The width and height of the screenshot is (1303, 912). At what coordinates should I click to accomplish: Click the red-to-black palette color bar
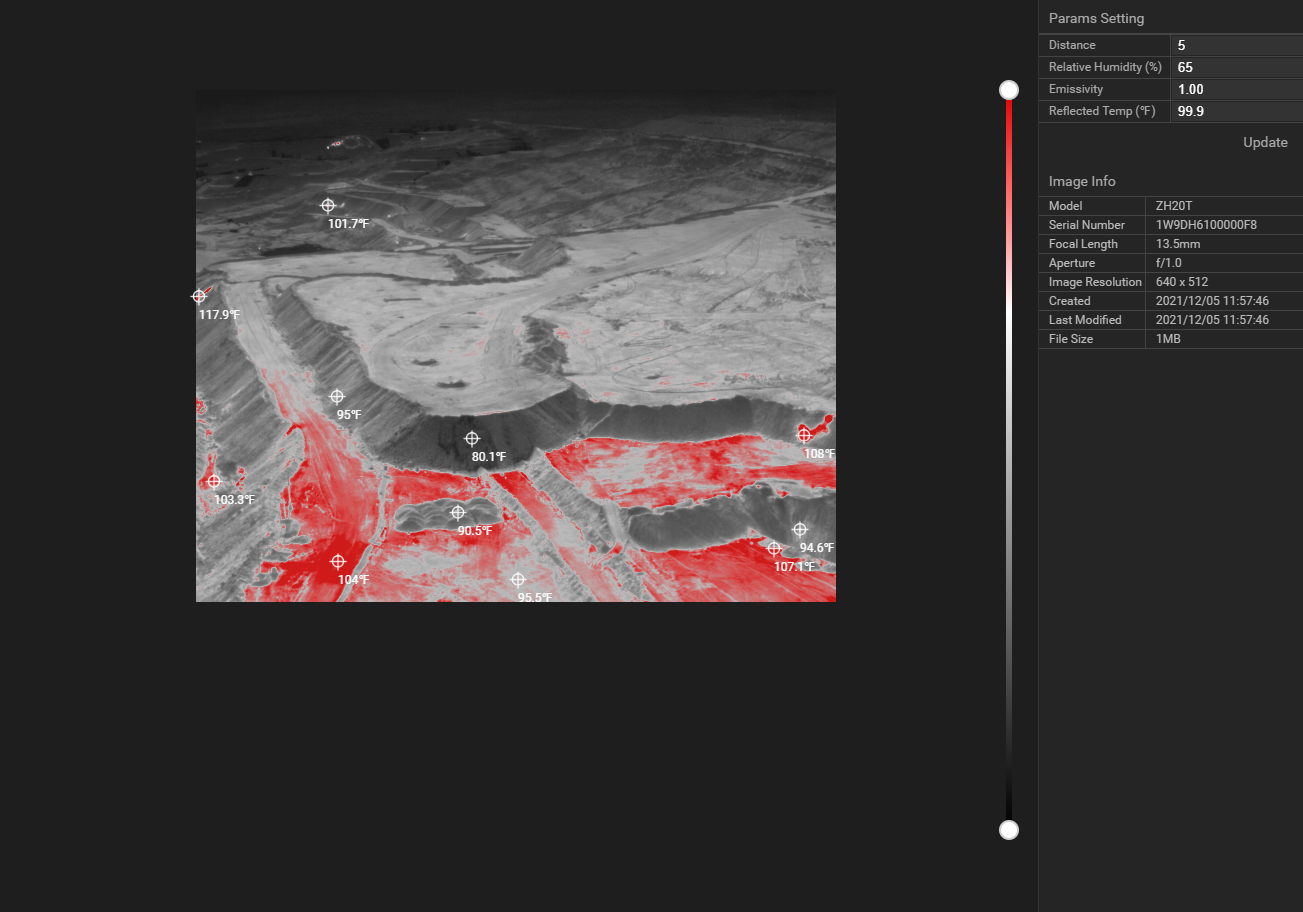tap(1009, 460)
